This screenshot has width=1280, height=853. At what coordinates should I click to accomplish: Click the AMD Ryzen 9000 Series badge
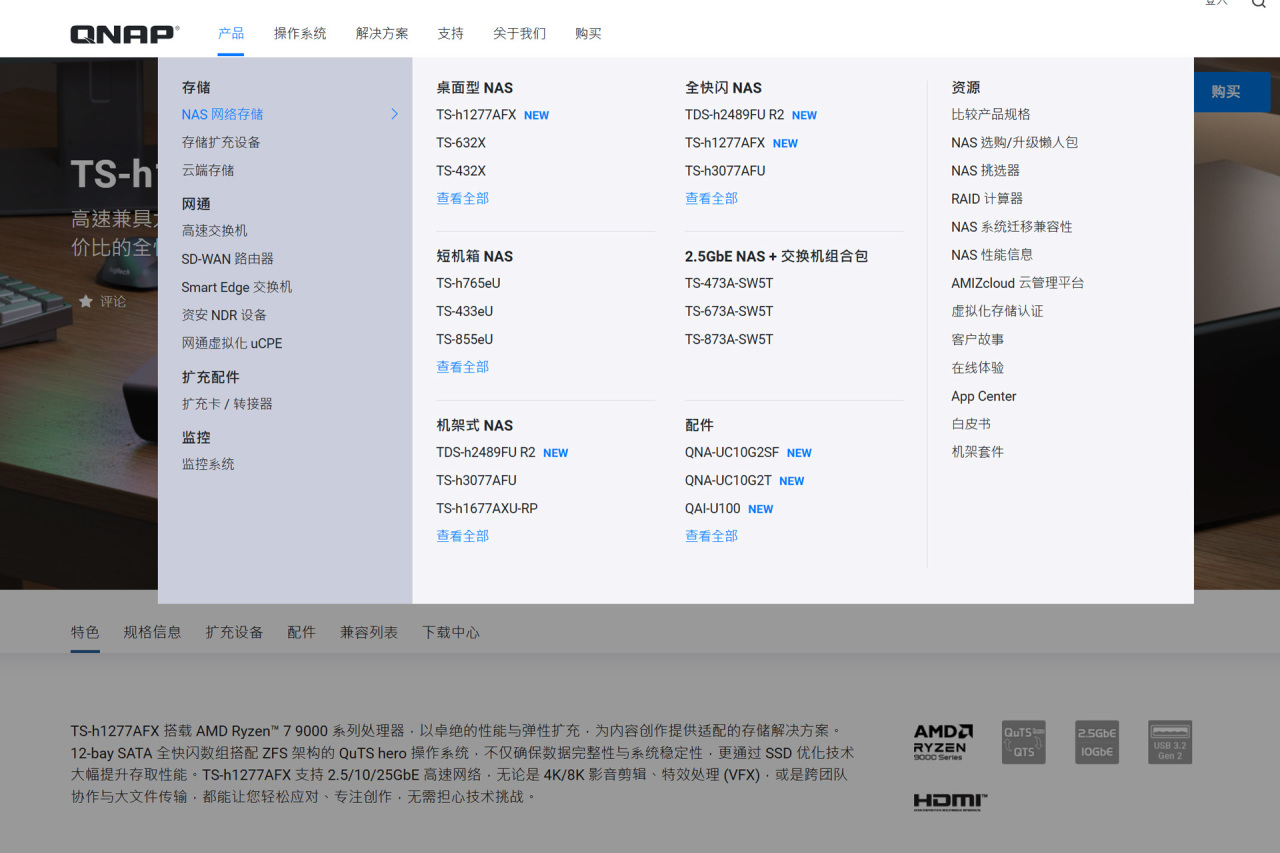pyautogui.click(x=943, y=742)
